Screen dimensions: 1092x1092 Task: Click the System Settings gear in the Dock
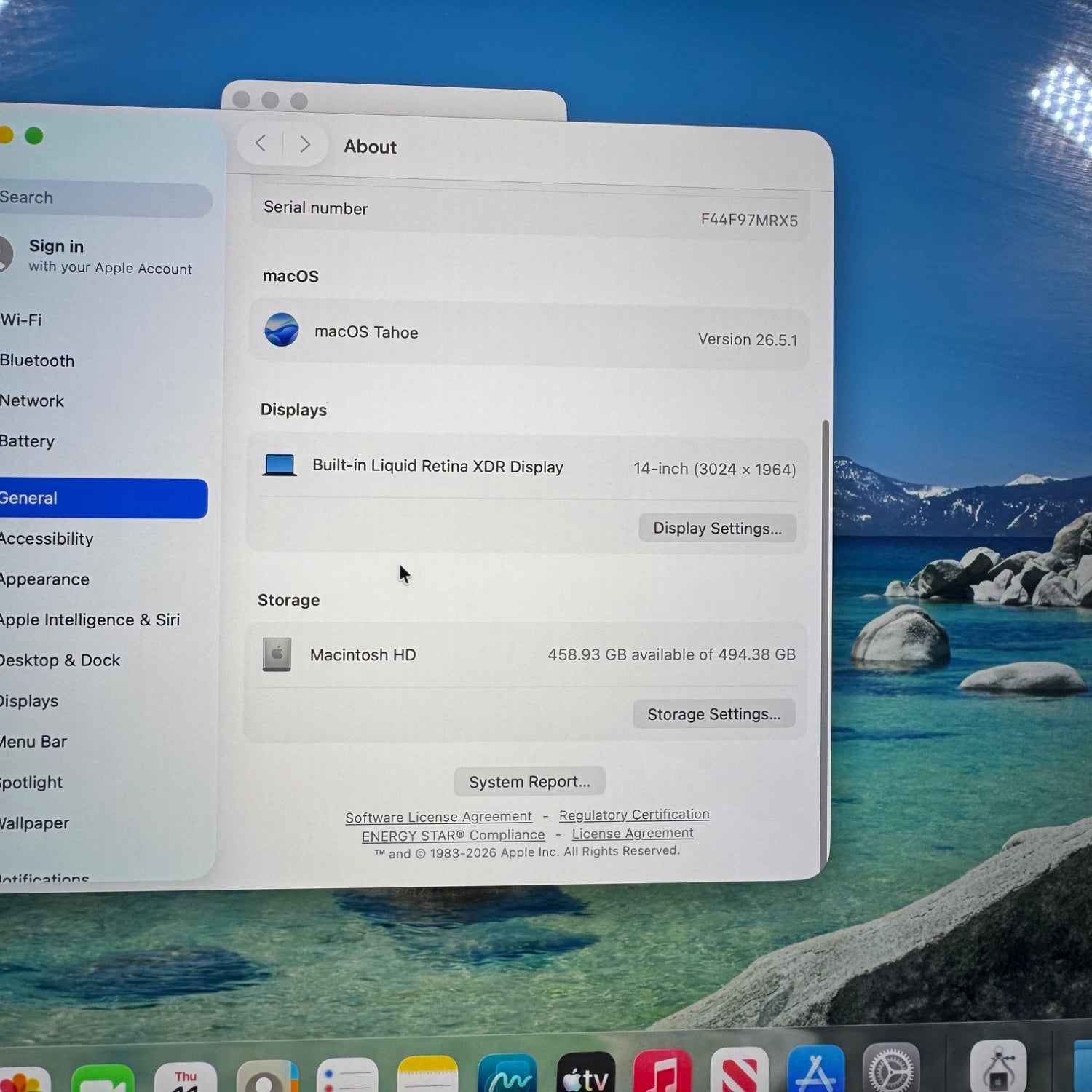[891, 1068]
